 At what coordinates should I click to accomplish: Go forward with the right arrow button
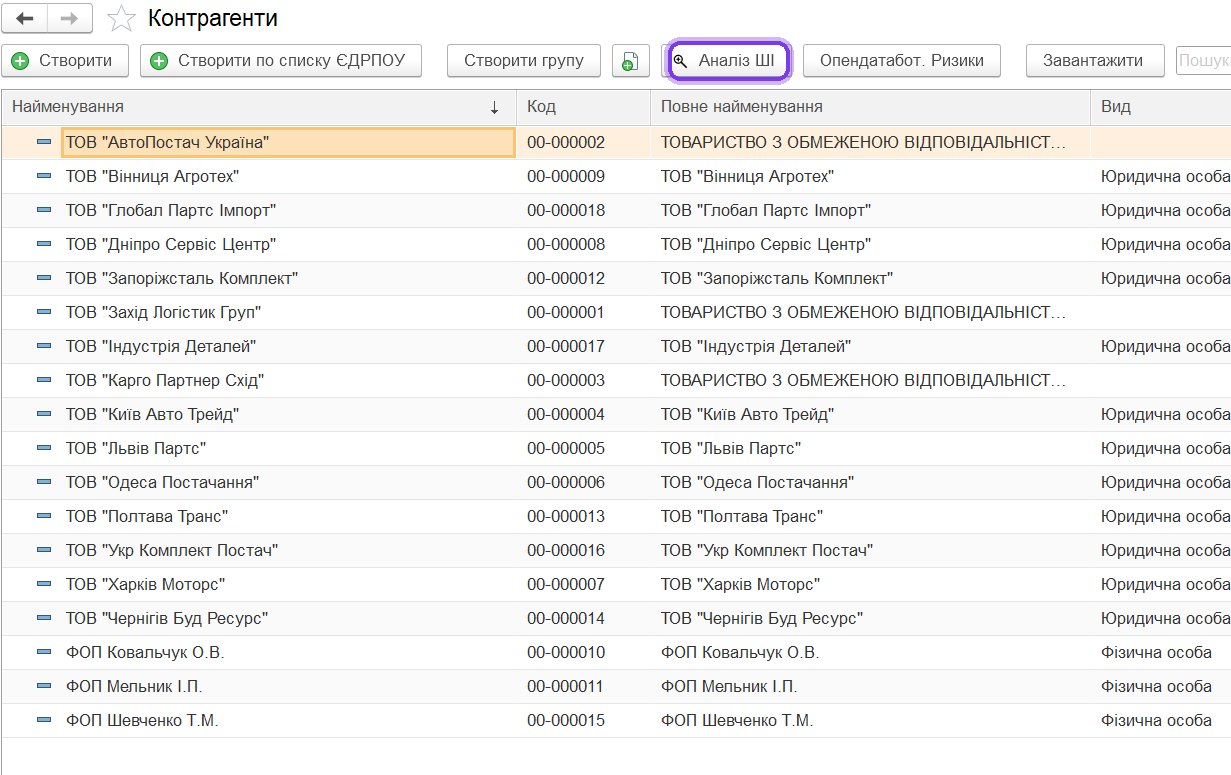69,18
